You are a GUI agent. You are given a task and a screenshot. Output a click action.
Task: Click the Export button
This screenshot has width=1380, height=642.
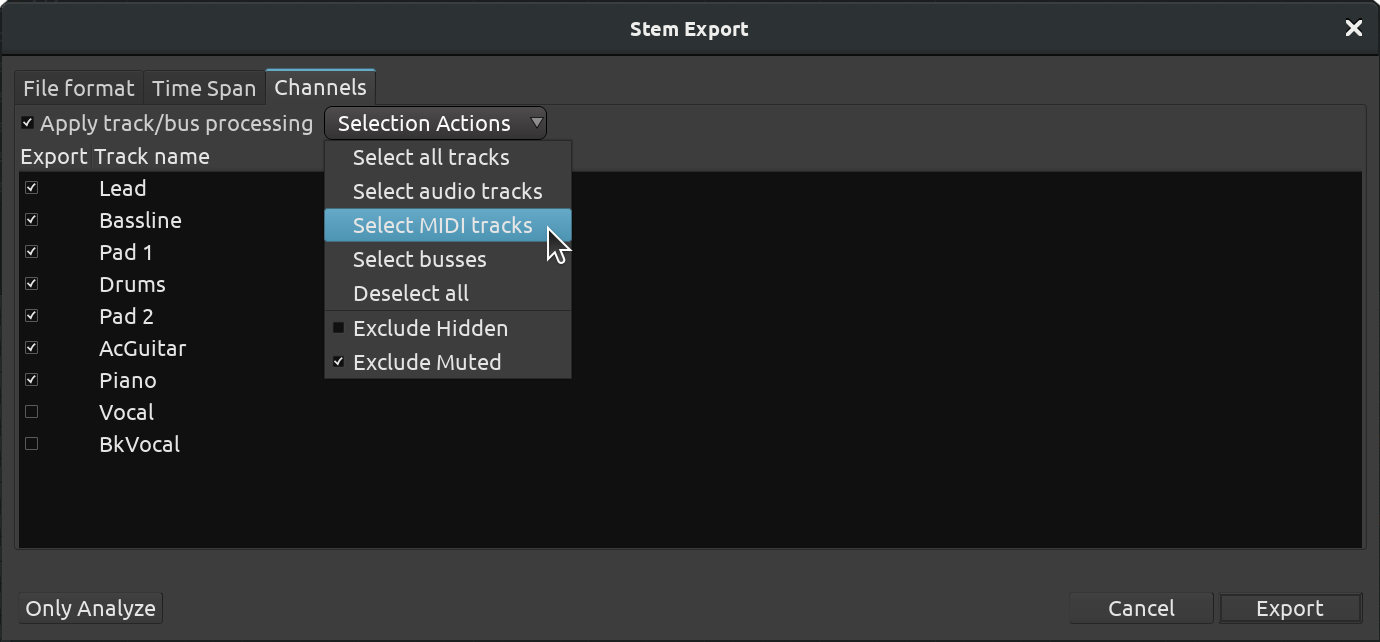[1290, 608]
